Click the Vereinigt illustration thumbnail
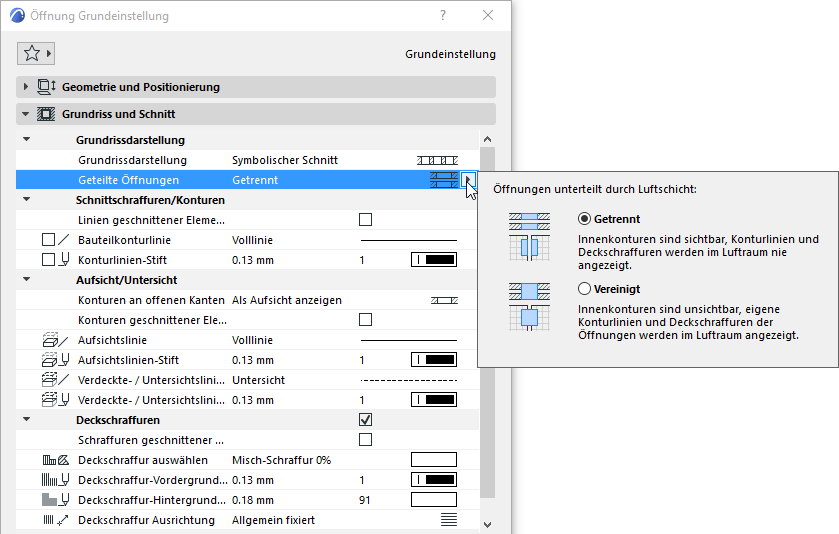Screen dimensions: 839x534 (x=529, y=307)
